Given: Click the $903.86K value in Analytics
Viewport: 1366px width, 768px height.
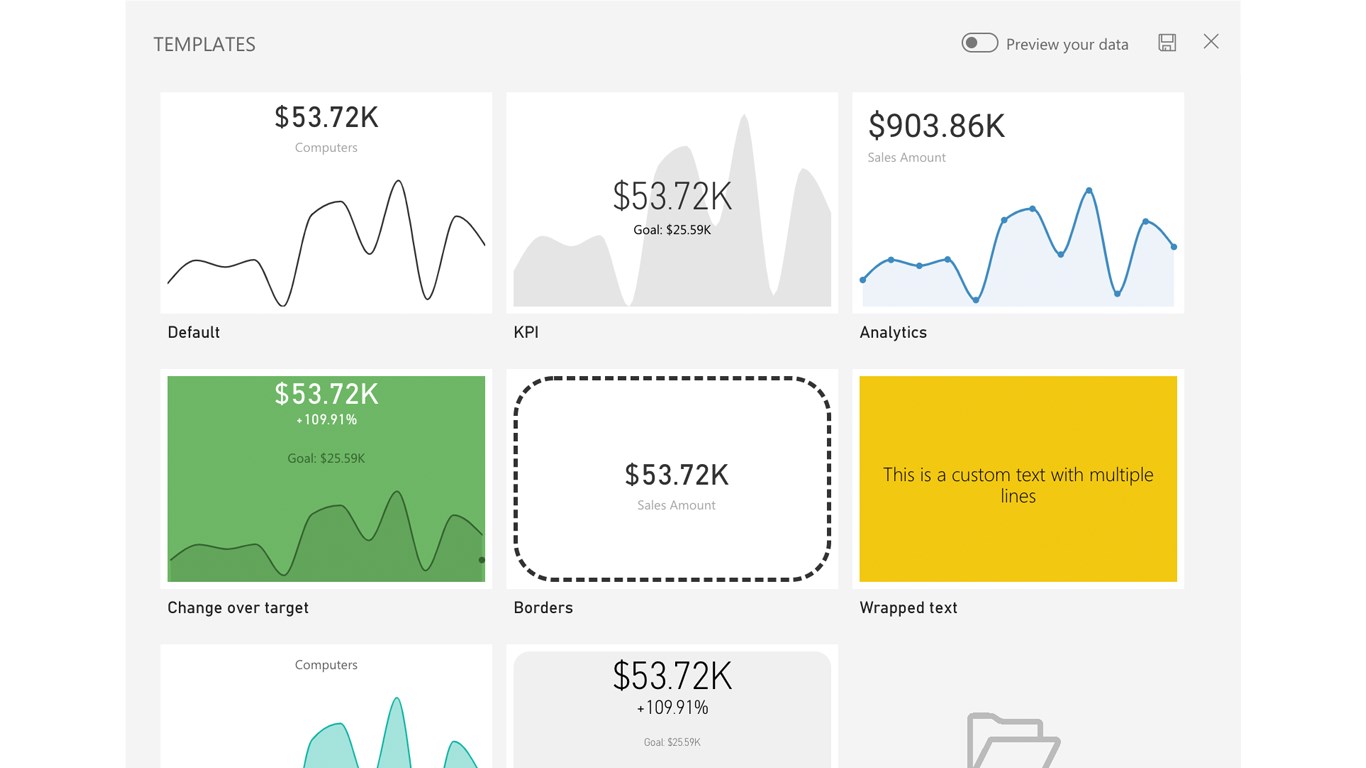Looking at the screenshot, I should 936,126.
